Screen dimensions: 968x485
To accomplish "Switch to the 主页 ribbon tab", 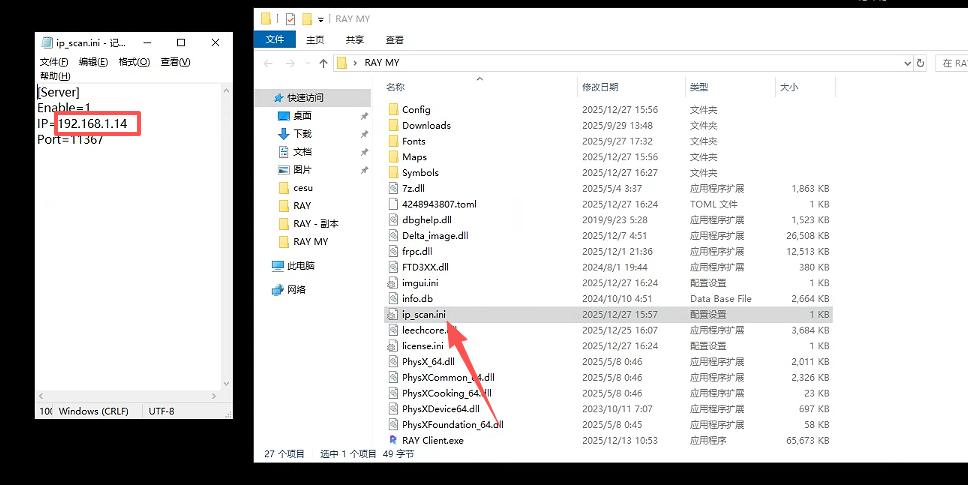I will [315, 39].
